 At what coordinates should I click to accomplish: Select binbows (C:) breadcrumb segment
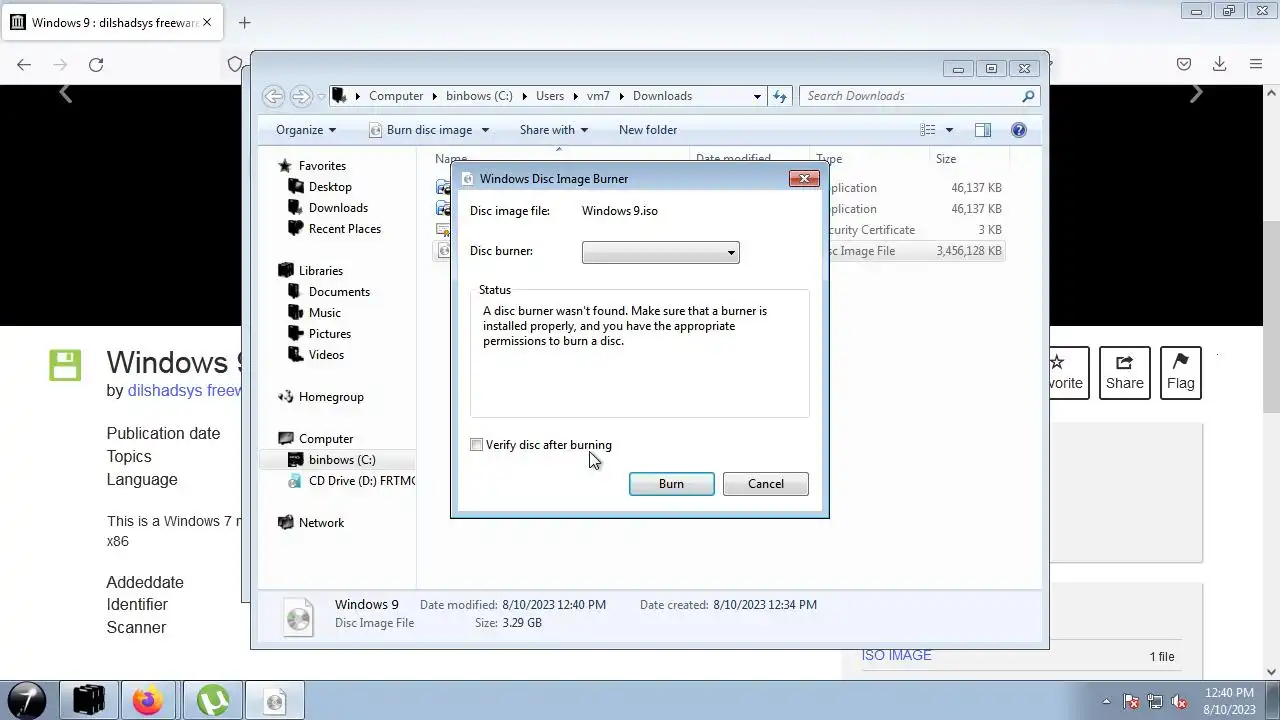pyautogui.click(x=479, y=96)
